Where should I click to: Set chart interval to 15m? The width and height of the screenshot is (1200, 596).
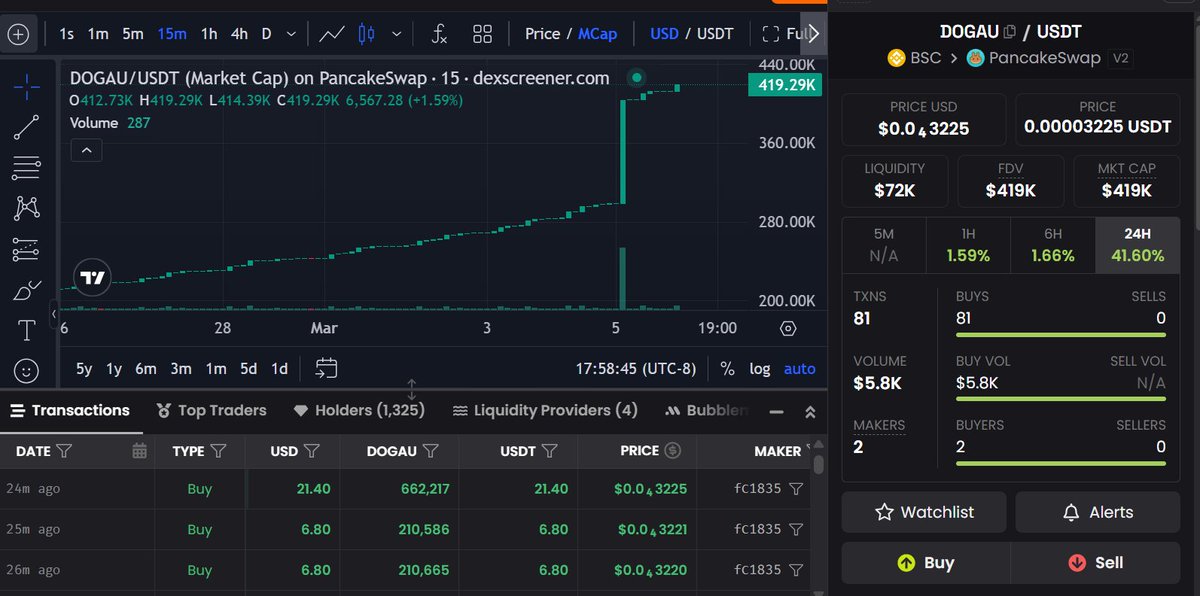172,34
